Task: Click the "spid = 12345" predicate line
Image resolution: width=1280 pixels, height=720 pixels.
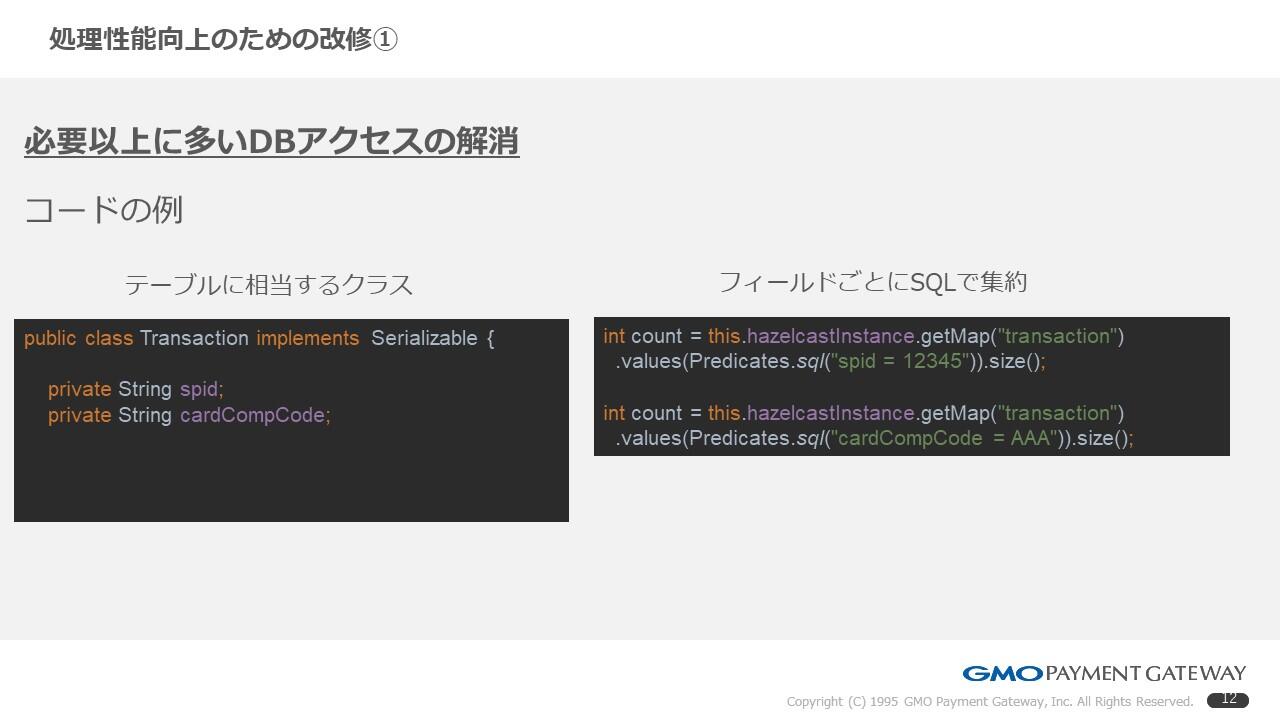Action: click(x=830, y=362)
